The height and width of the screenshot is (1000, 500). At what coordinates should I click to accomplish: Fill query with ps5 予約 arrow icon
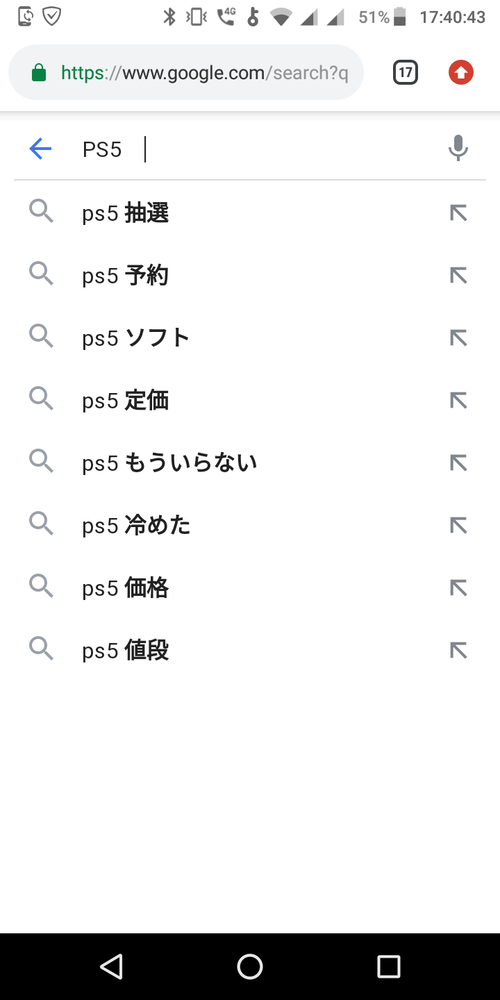tap(458, 276)
